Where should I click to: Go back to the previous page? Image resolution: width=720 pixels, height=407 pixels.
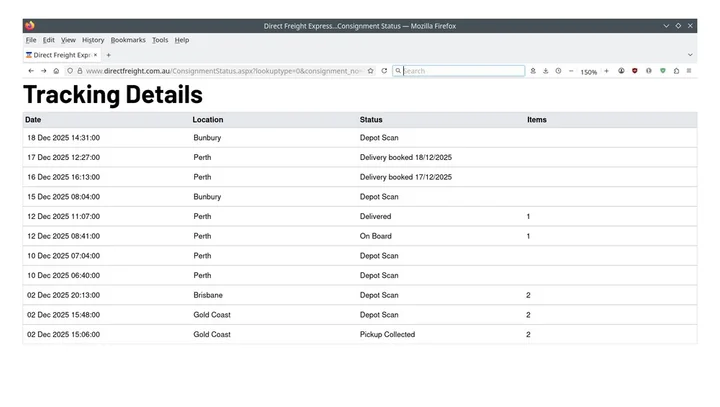pyautogui.click(x=31, y=71)
